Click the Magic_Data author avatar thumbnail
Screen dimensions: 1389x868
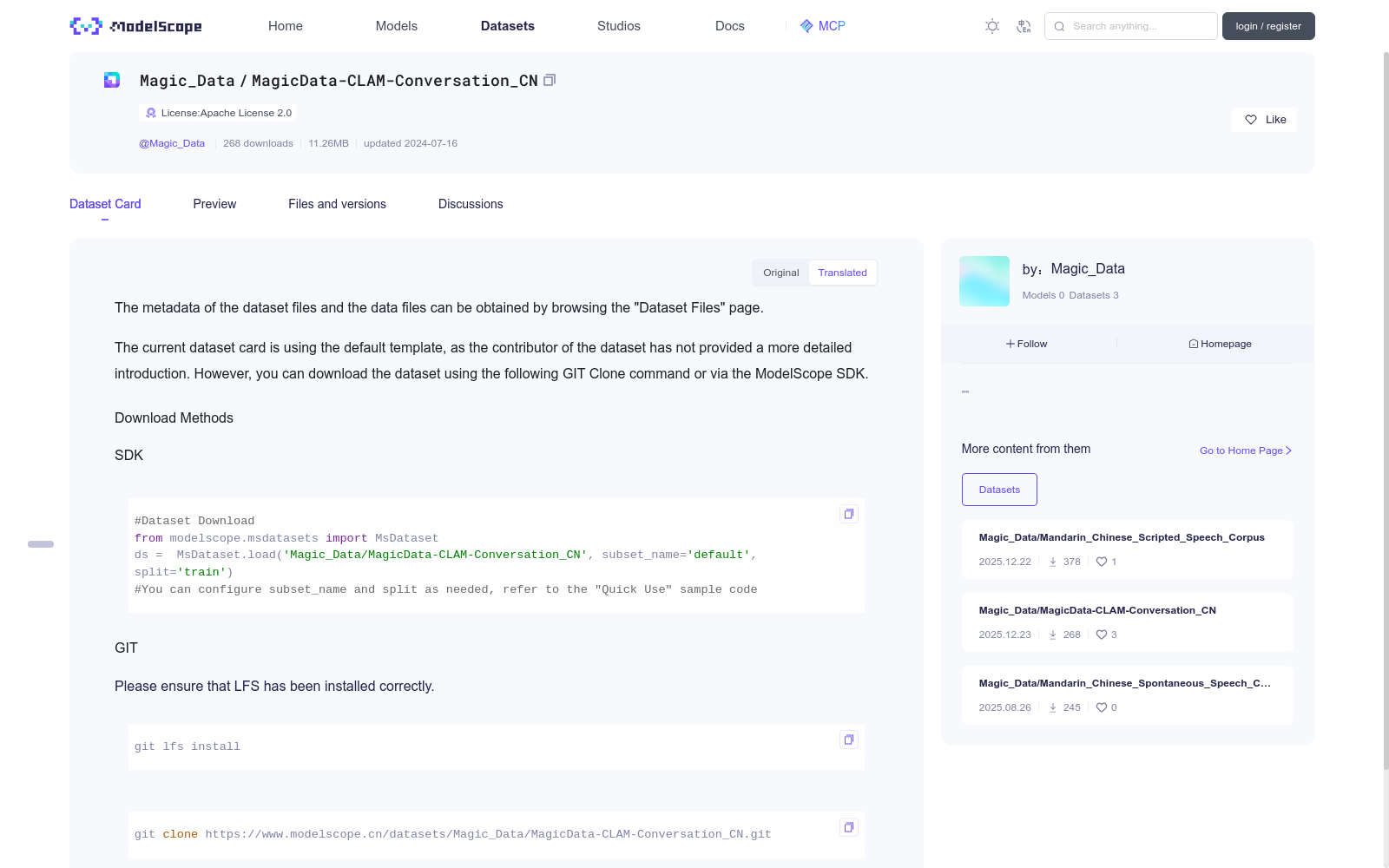(984, 281)
